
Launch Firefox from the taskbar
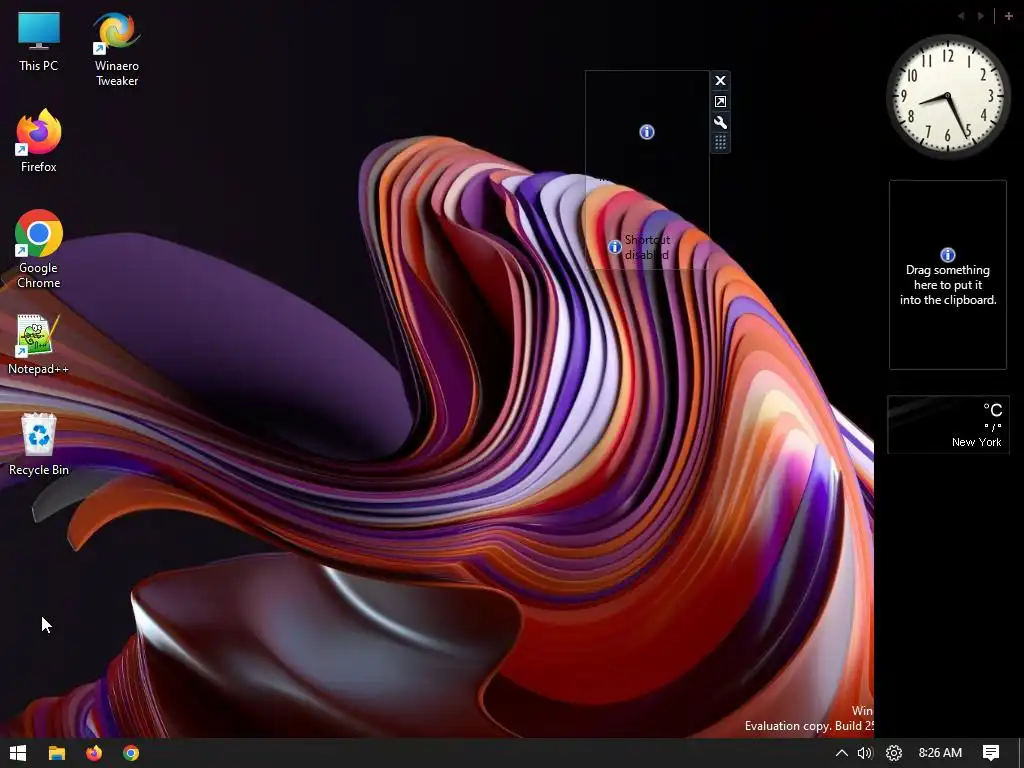tap(94, 753)
